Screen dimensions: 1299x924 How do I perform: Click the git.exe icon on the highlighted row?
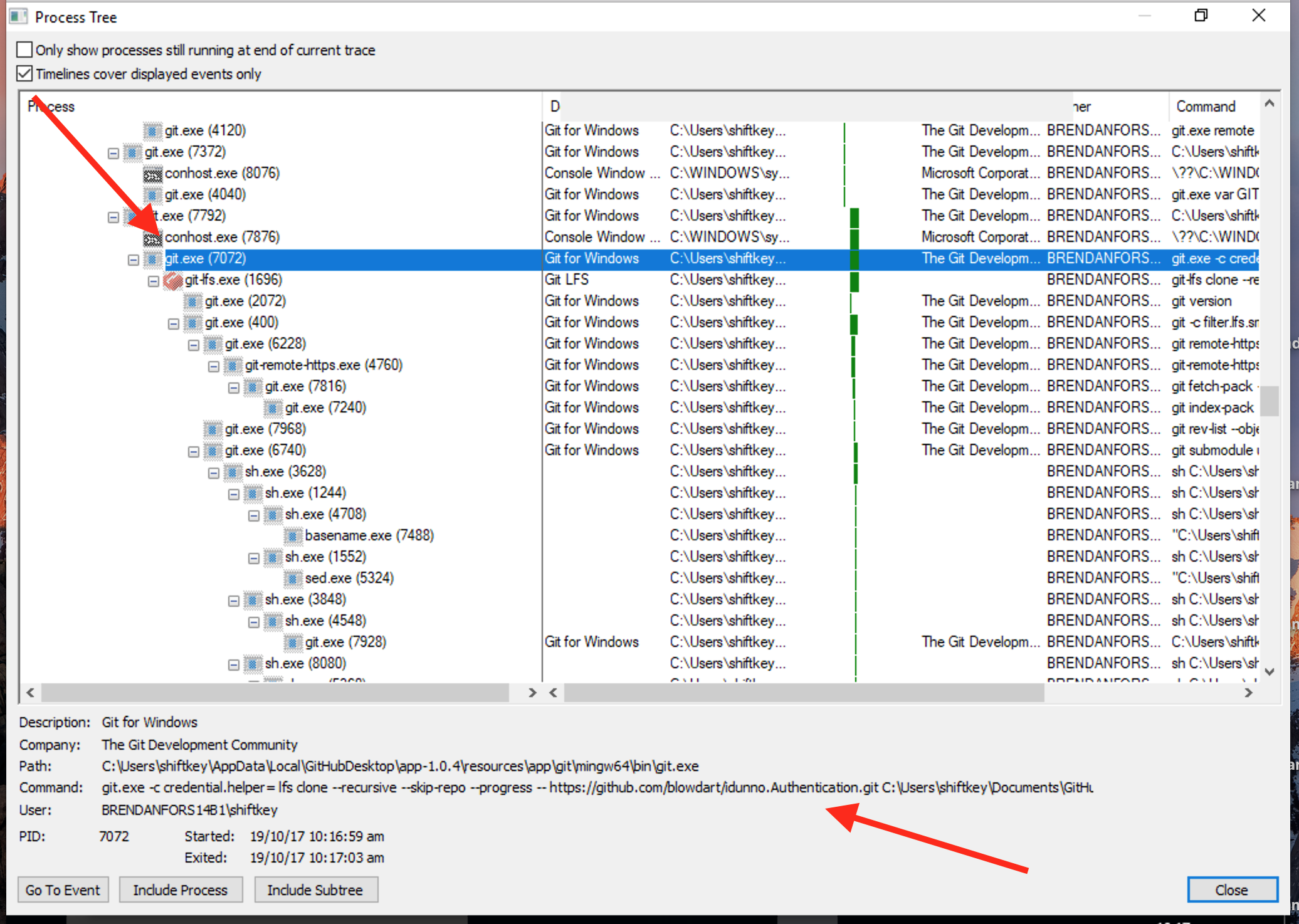point(152,258)
